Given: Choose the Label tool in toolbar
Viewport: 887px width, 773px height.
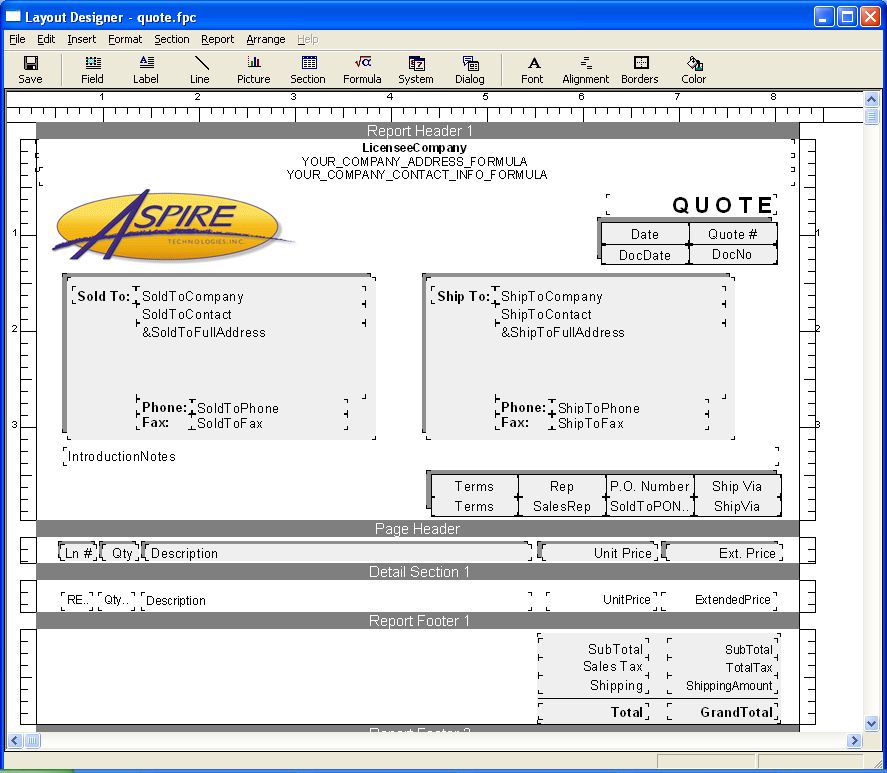Looking at the screenshot, I should [146, 69].
